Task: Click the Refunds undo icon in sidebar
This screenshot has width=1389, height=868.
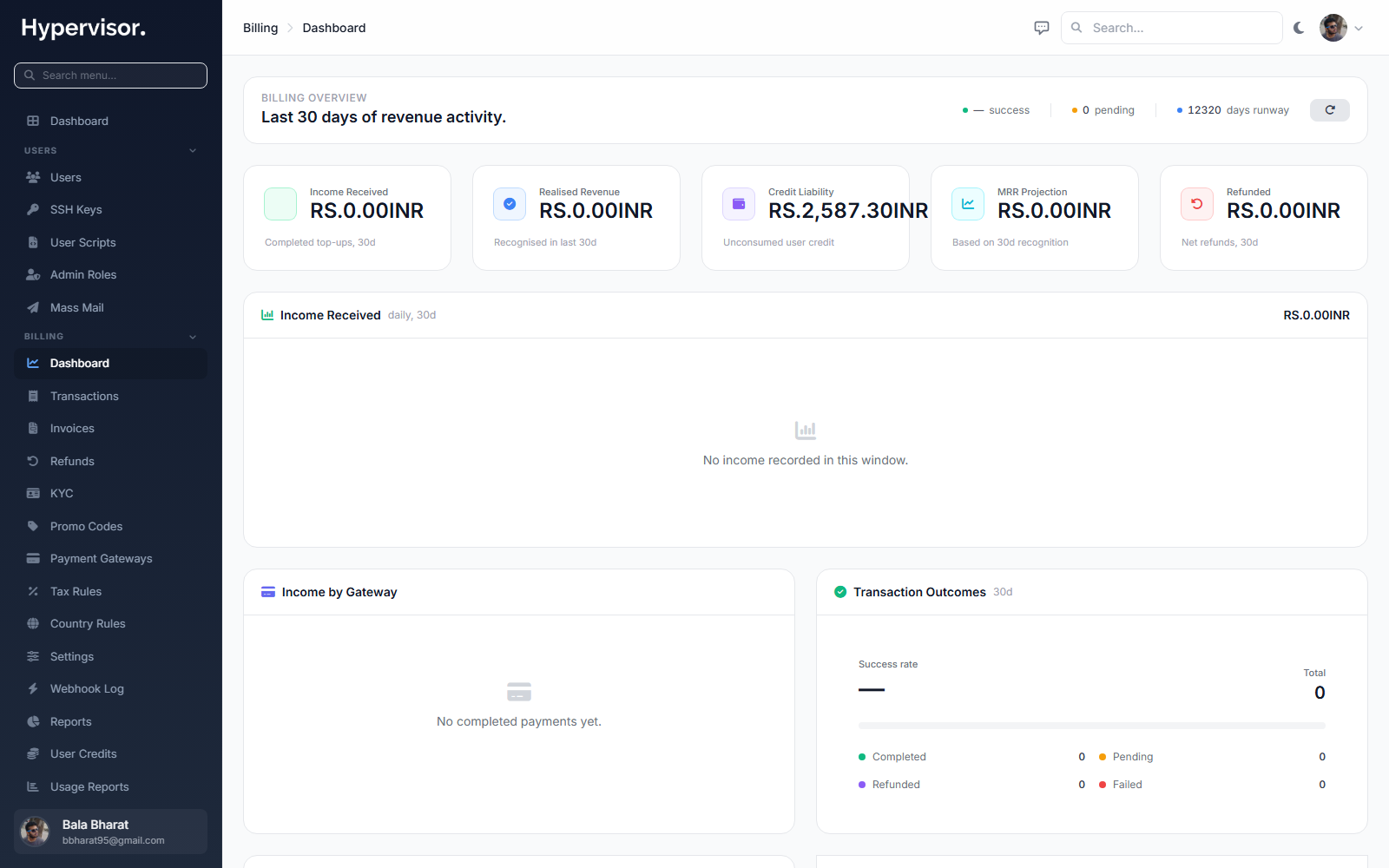Action: click(33, 461)
